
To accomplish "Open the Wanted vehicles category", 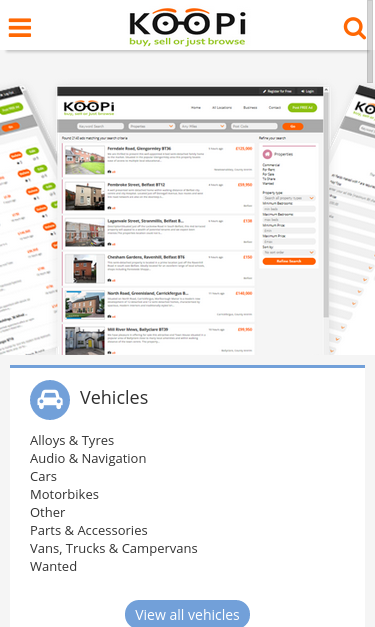I will (54, 566).
